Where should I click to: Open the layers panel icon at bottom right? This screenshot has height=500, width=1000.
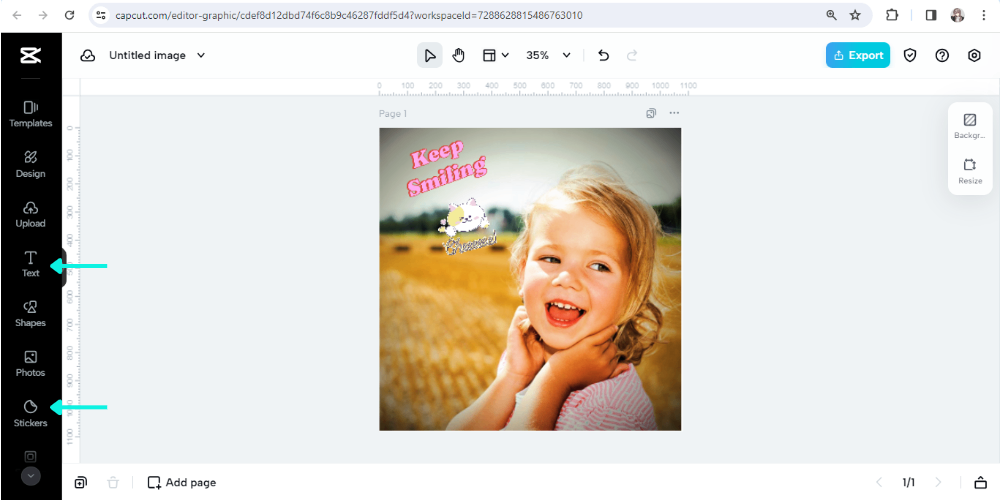(980, 483)
